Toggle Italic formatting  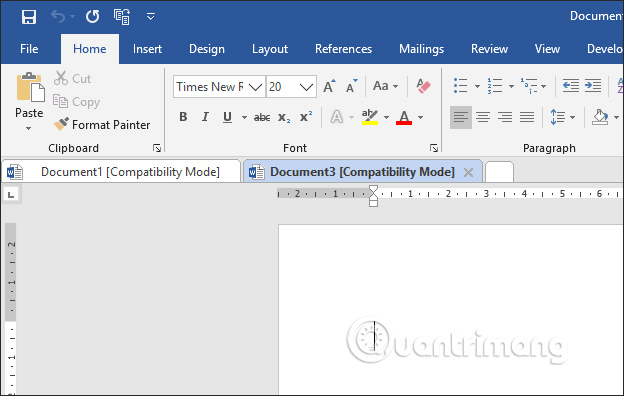(205, 117)
